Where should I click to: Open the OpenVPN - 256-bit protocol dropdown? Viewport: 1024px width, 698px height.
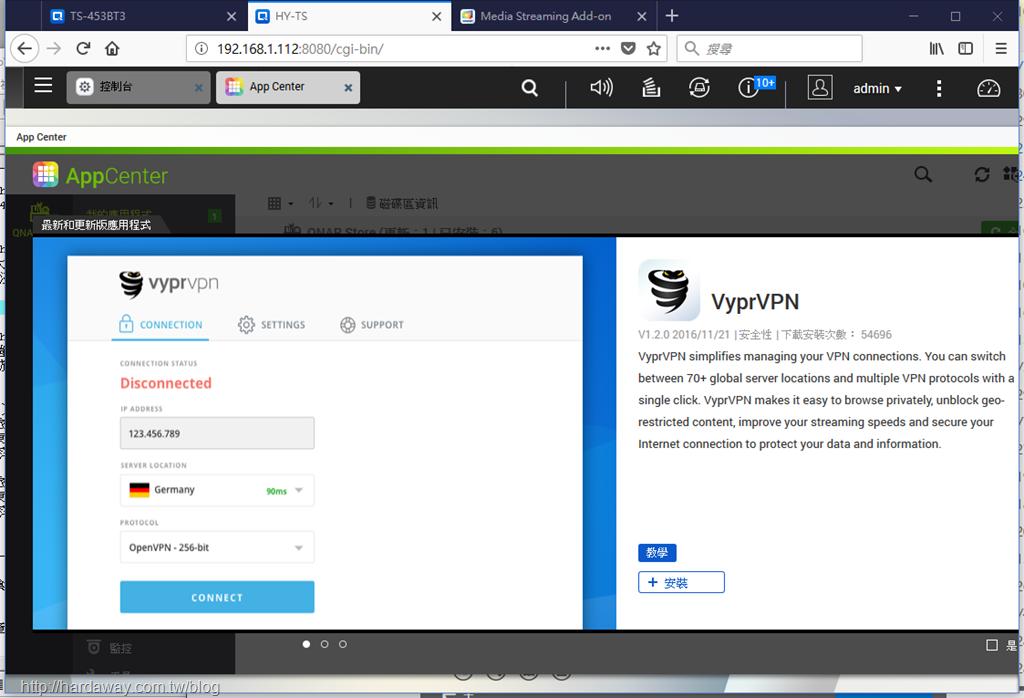point(217,547)
